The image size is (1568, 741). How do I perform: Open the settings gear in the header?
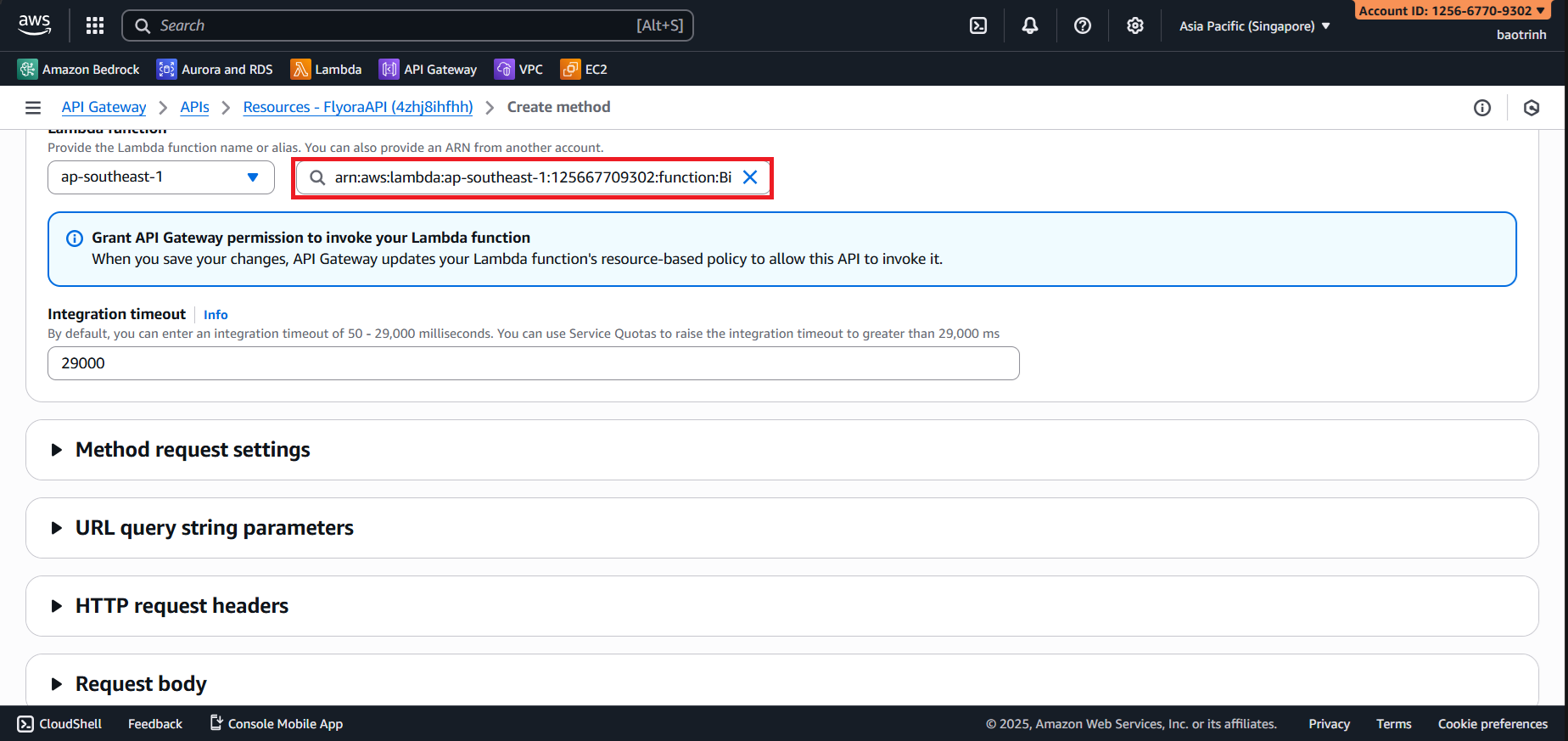click(x=1135, y=25)
